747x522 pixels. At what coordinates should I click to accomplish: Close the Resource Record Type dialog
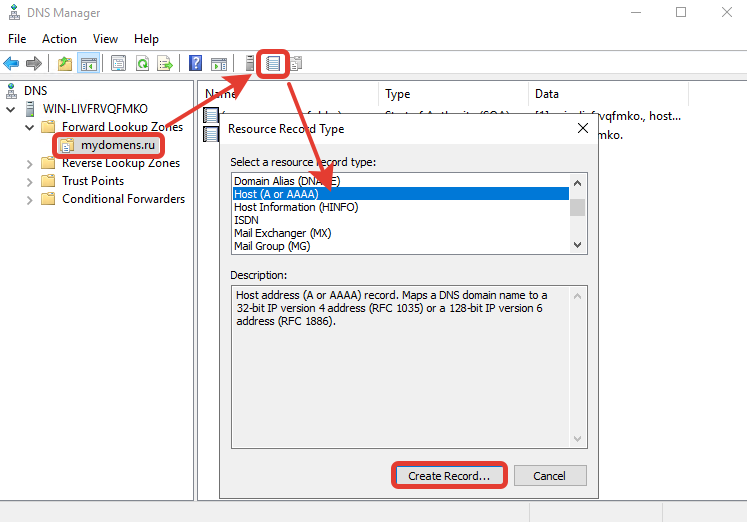click(x=583, y=128)
